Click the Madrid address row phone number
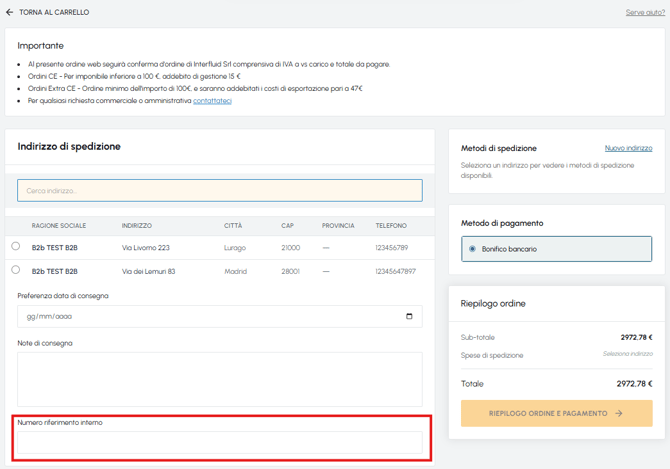670x469 pixels. pos(395,271)
